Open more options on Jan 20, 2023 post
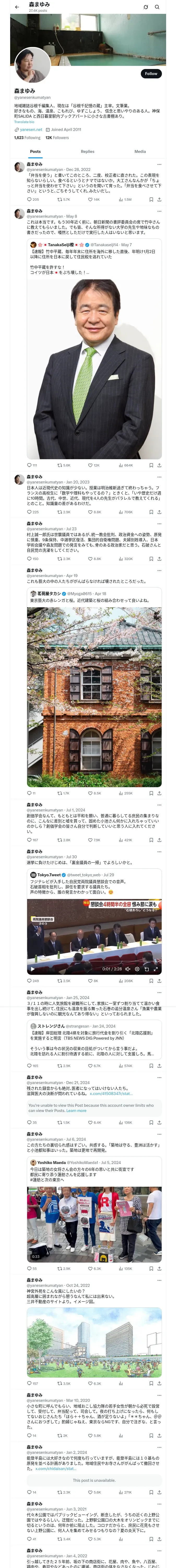176x1568 pixels. coord(159,477)
